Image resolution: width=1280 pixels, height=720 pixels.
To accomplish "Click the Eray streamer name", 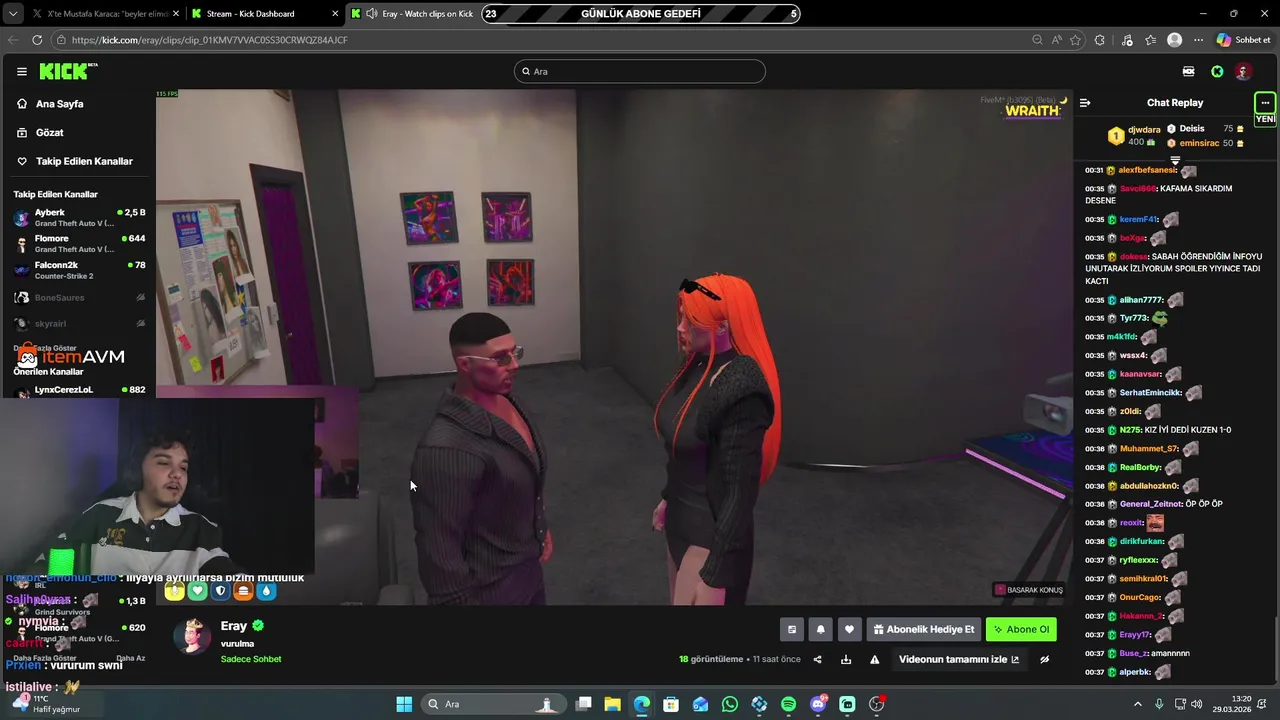I will [x=234, y=626].
